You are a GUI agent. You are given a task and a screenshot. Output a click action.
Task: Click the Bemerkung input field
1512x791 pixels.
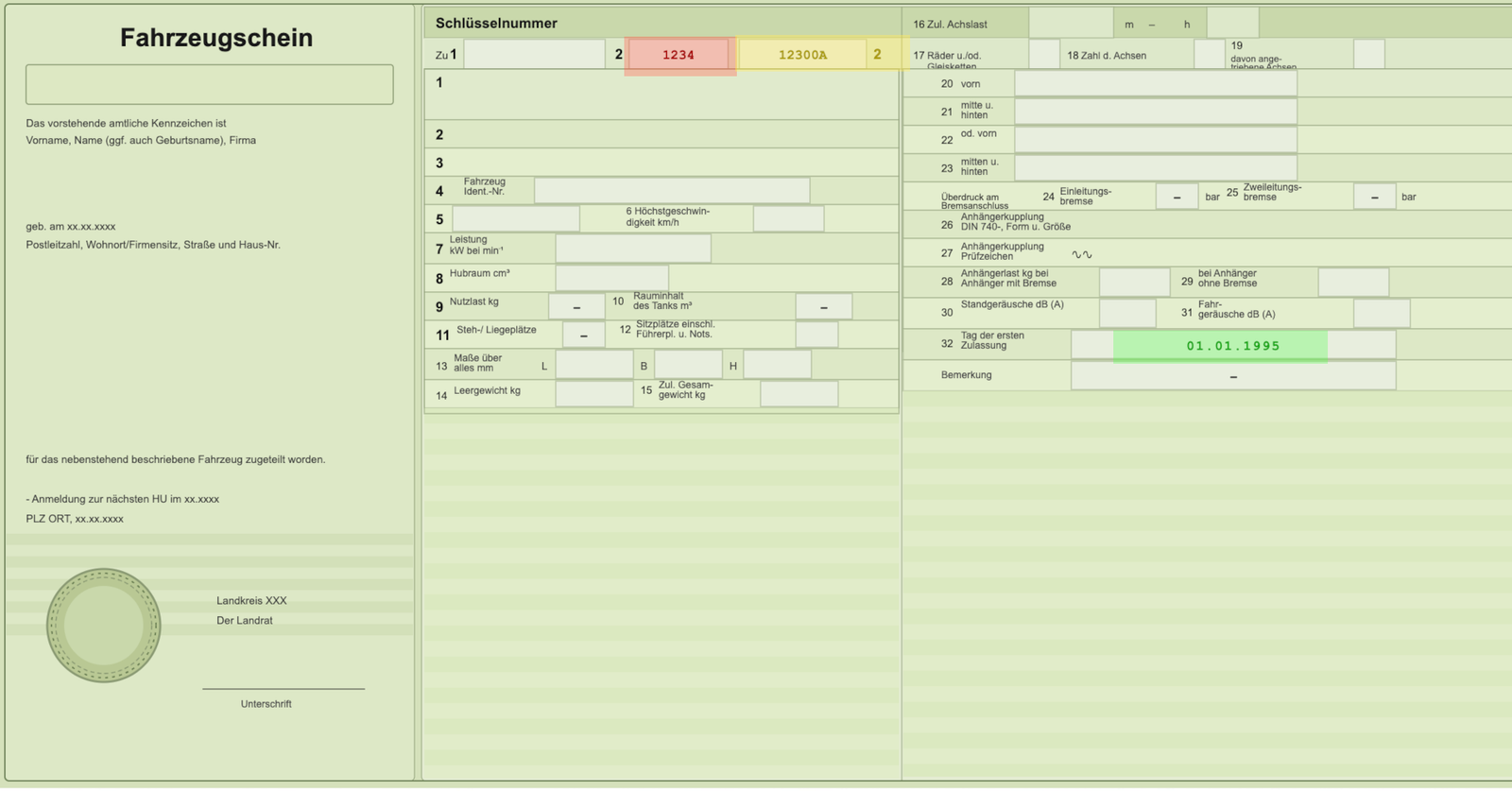[x=1232, y=375]
